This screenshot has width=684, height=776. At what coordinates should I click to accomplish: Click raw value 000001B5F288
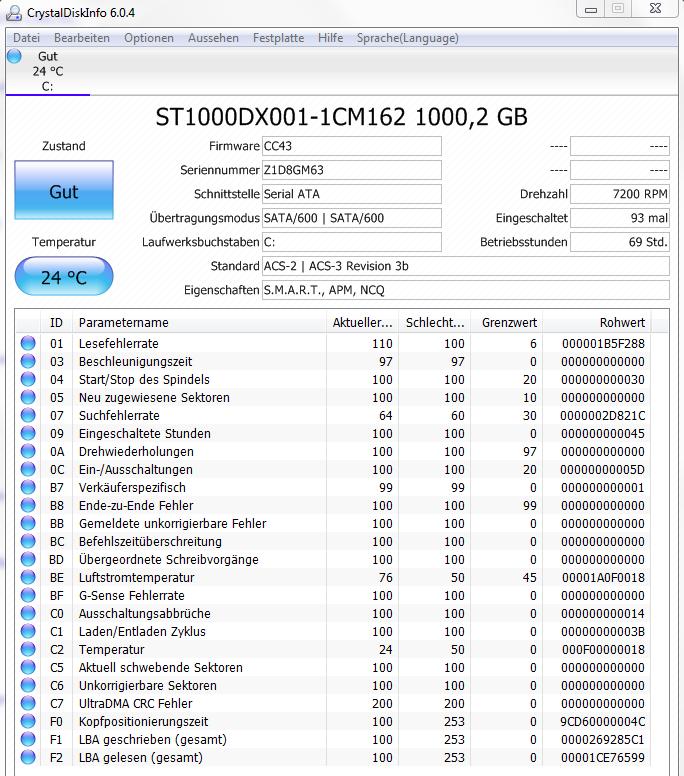point(603,343)
